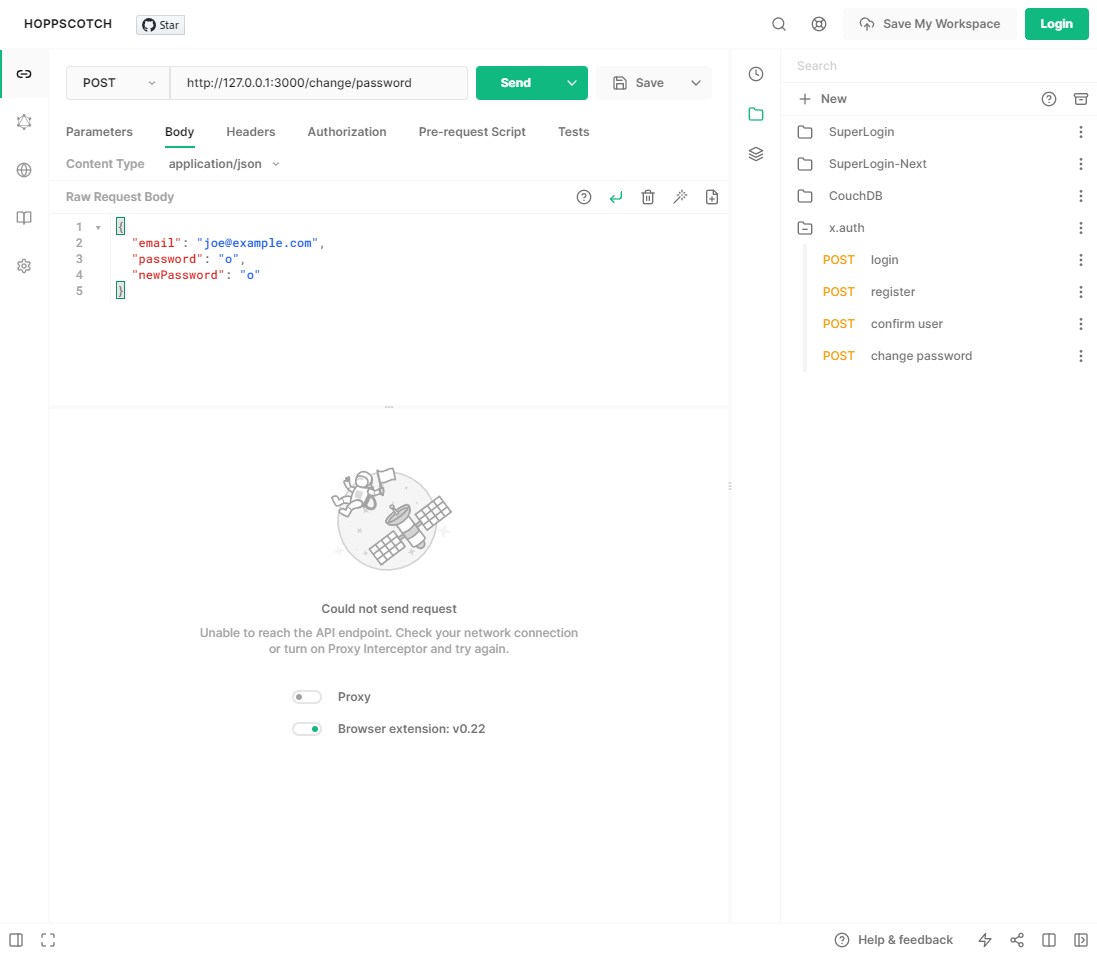Click the HOPPSCOTCH logo text
The image size is (1097, 956).
tap(68, 24)
